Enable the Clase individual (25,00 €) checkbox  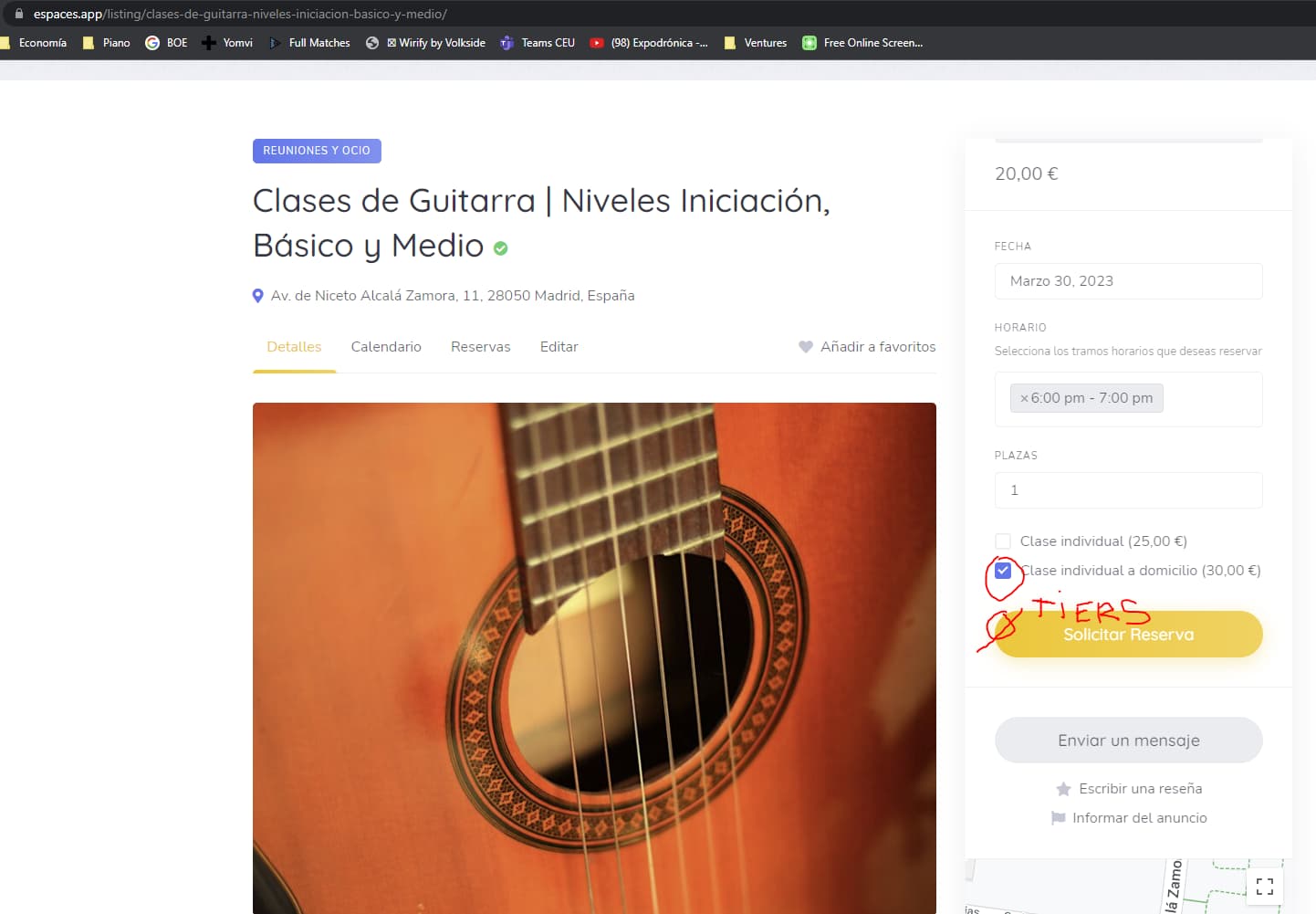tap(1003, 541)
